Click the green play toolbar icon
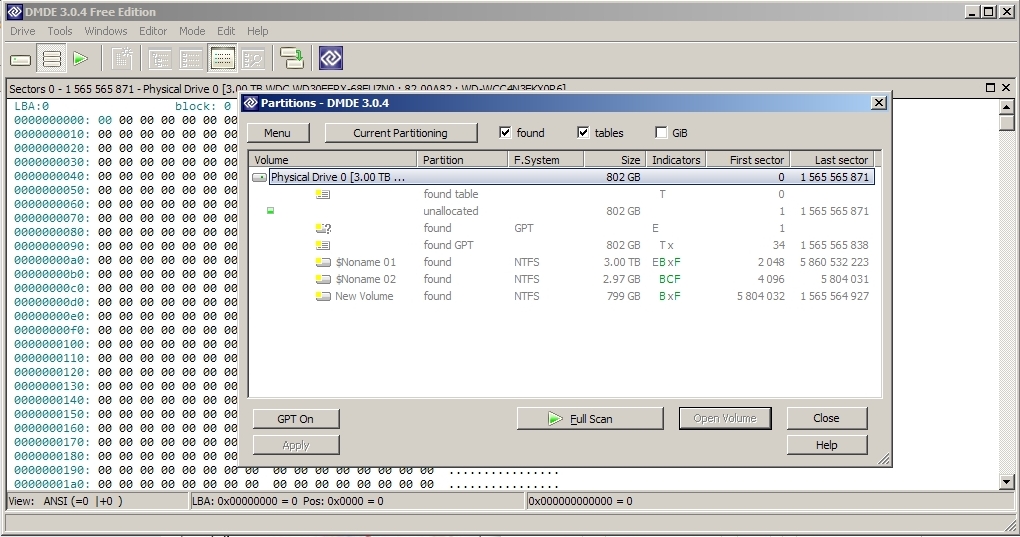 (81, 59)
